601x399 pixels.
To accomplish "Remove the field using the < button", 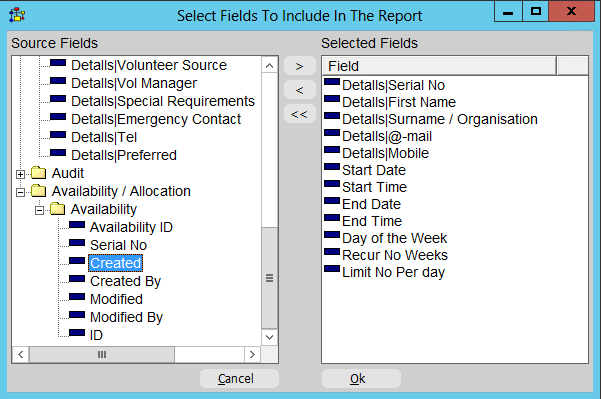I will 300,90.
